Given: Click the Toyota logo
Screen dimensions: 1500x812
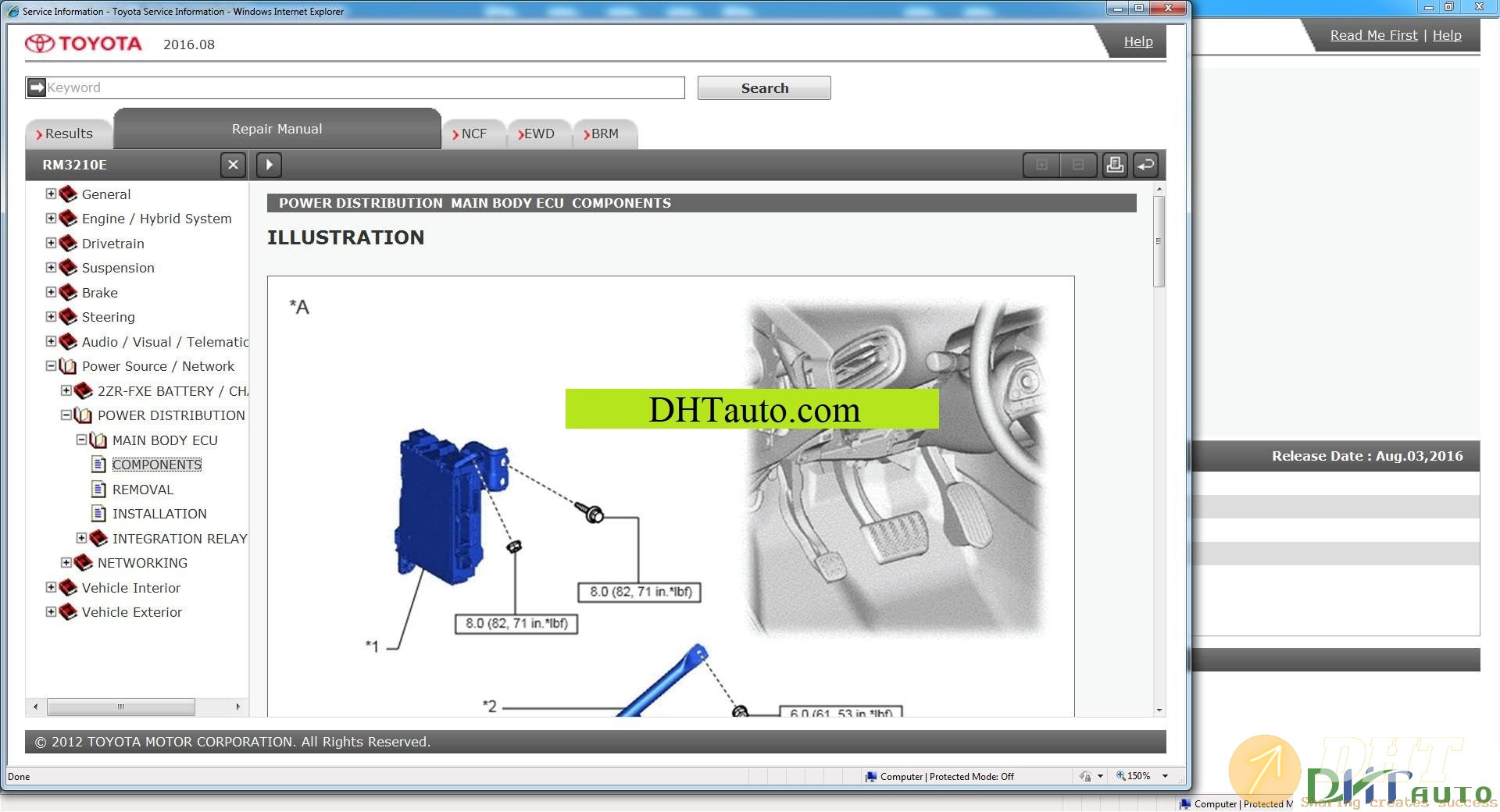Looking at the screenshot, I should [x=84, y=44].
